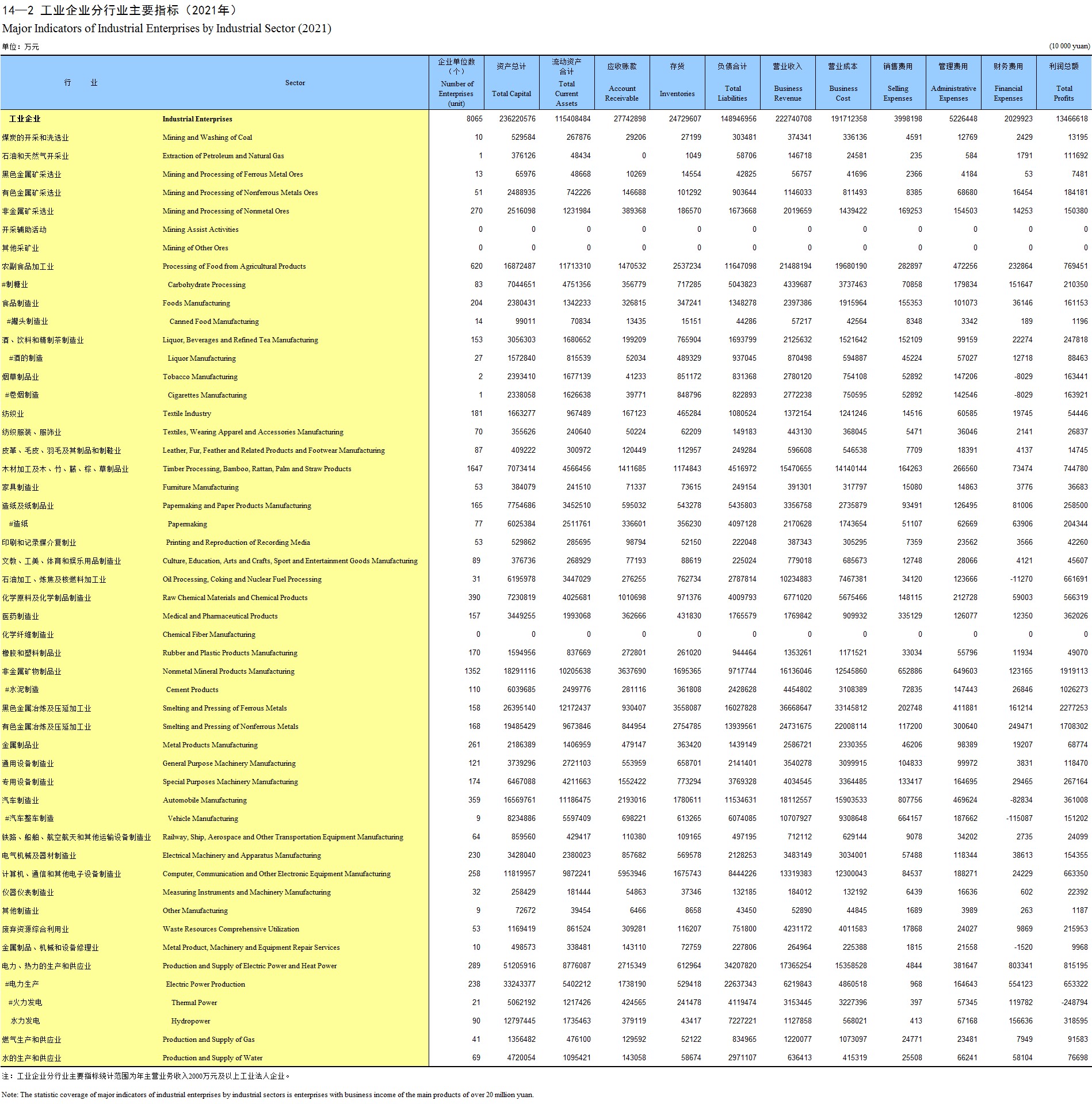Select 'Waste Resources Comprehensive Utilization' row
Screen dimensions: 1092x1104
(231, 929)
